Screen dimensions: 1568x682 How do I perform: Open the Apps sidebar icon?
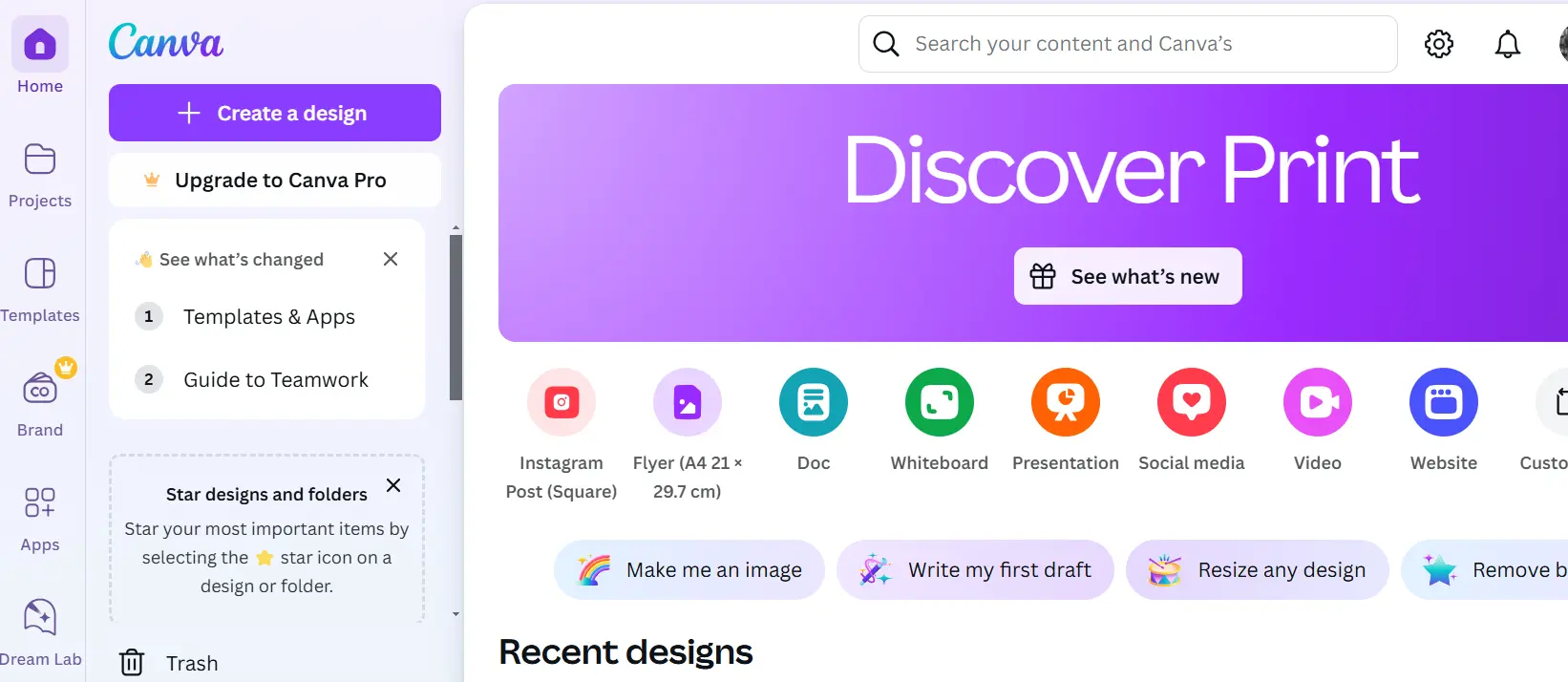pyautogui.click(x=40, y=502)
